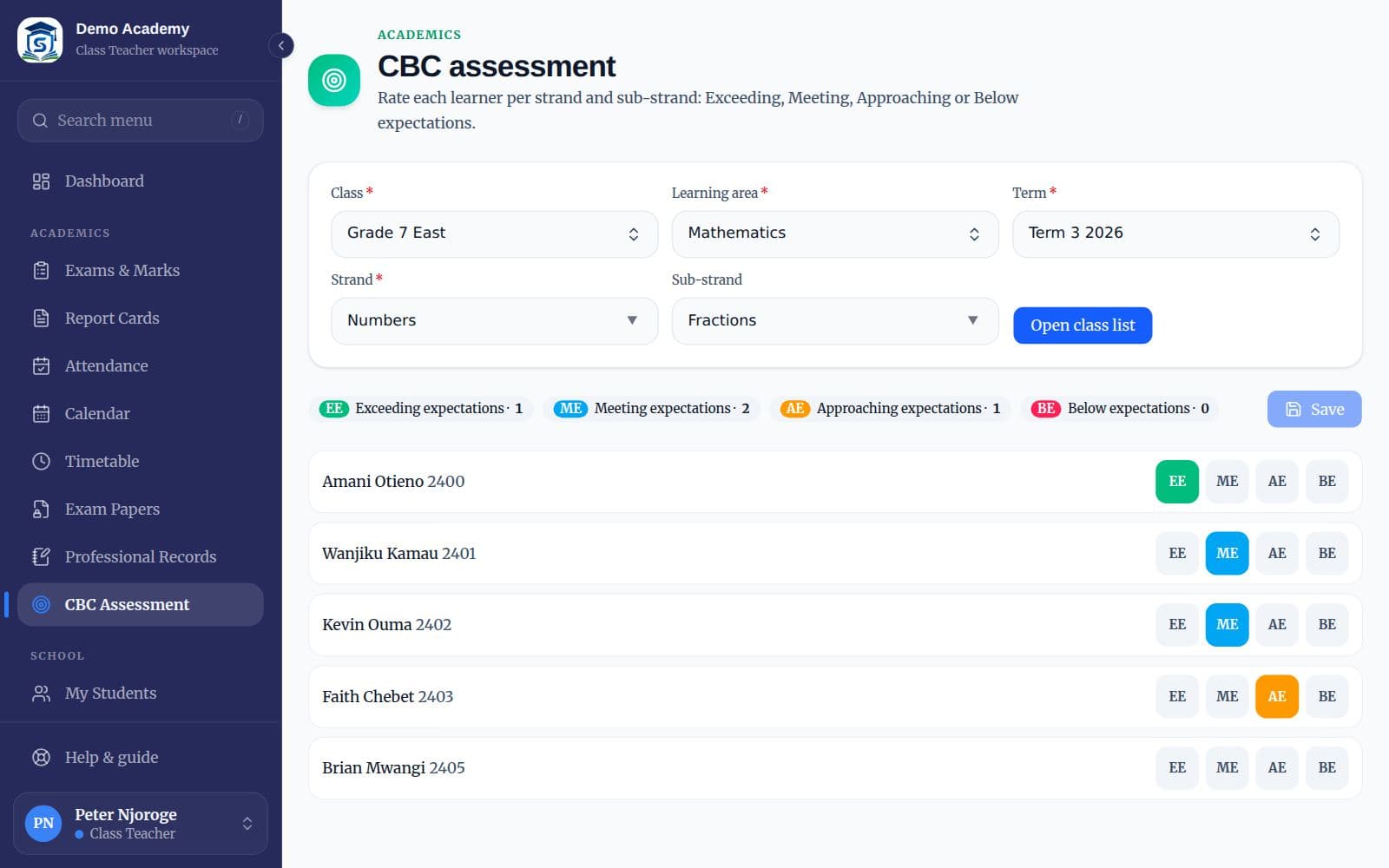Click the Timetable clock icon
This screenshot has width=1389, height=868.
tap(41, 462)
